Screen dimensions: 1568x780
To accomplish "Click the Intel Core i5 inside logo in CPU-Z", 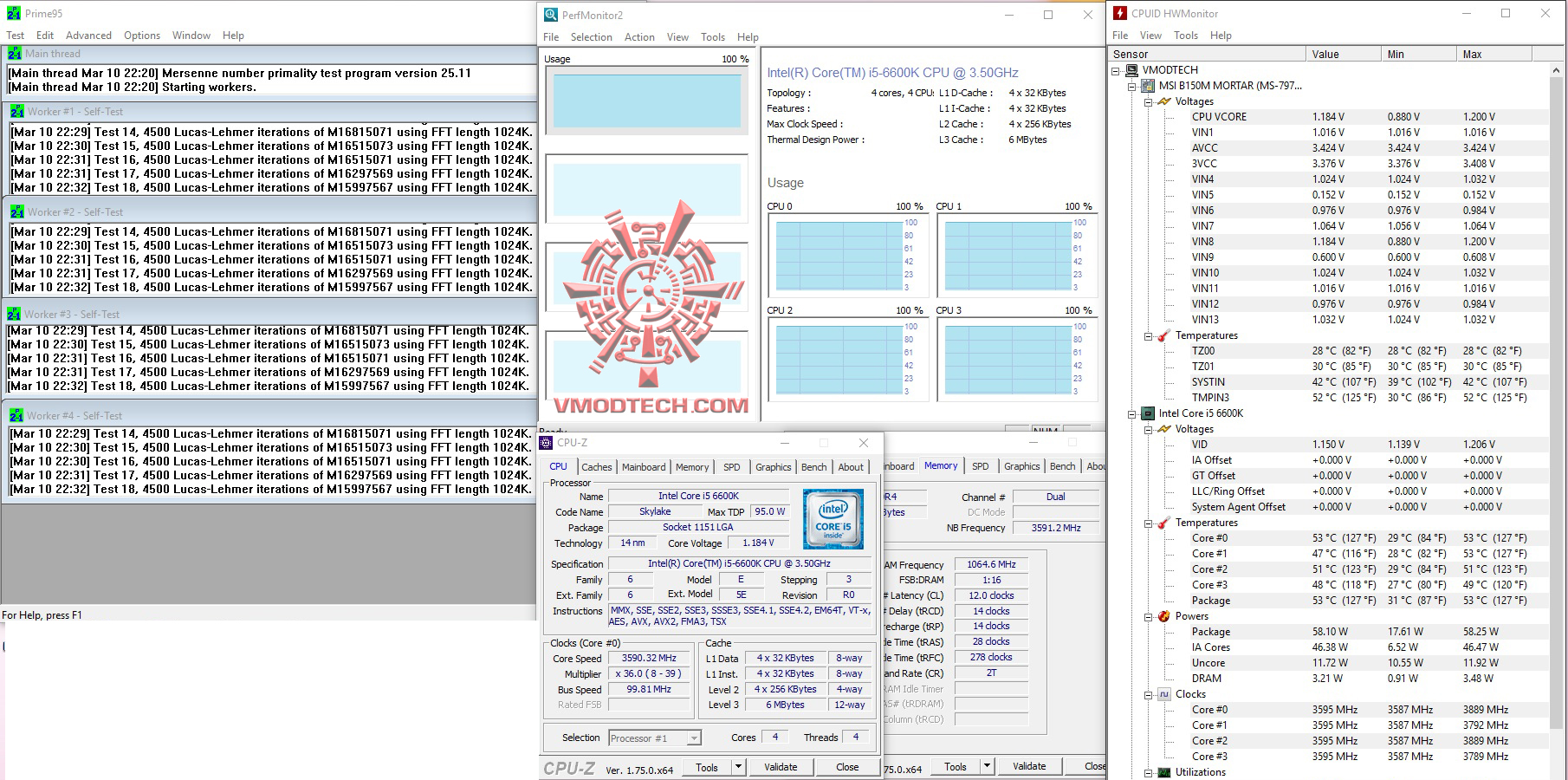I will [x=833, y=519].
